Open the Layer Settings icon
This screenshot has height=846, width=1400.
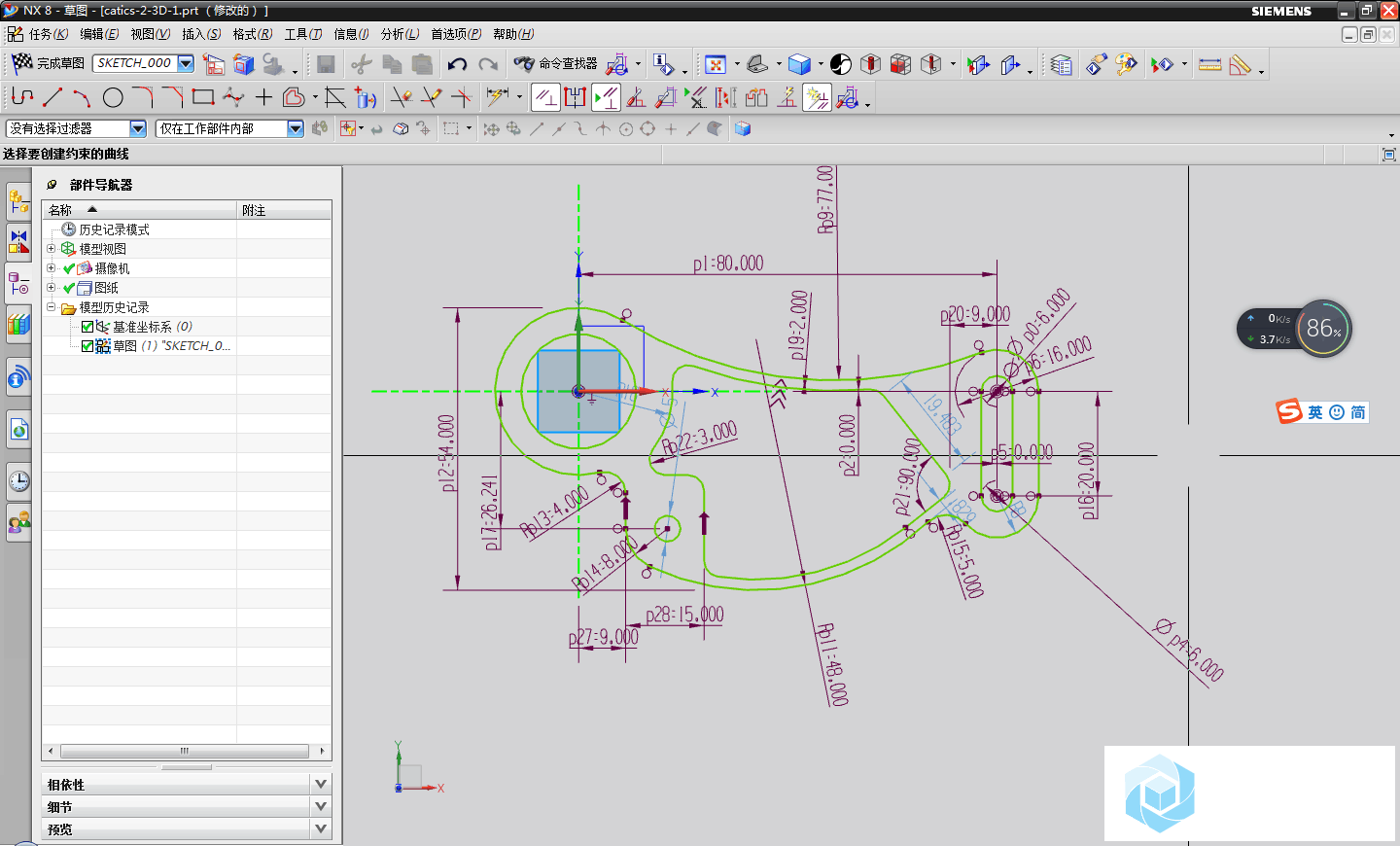coord(1062,64)
